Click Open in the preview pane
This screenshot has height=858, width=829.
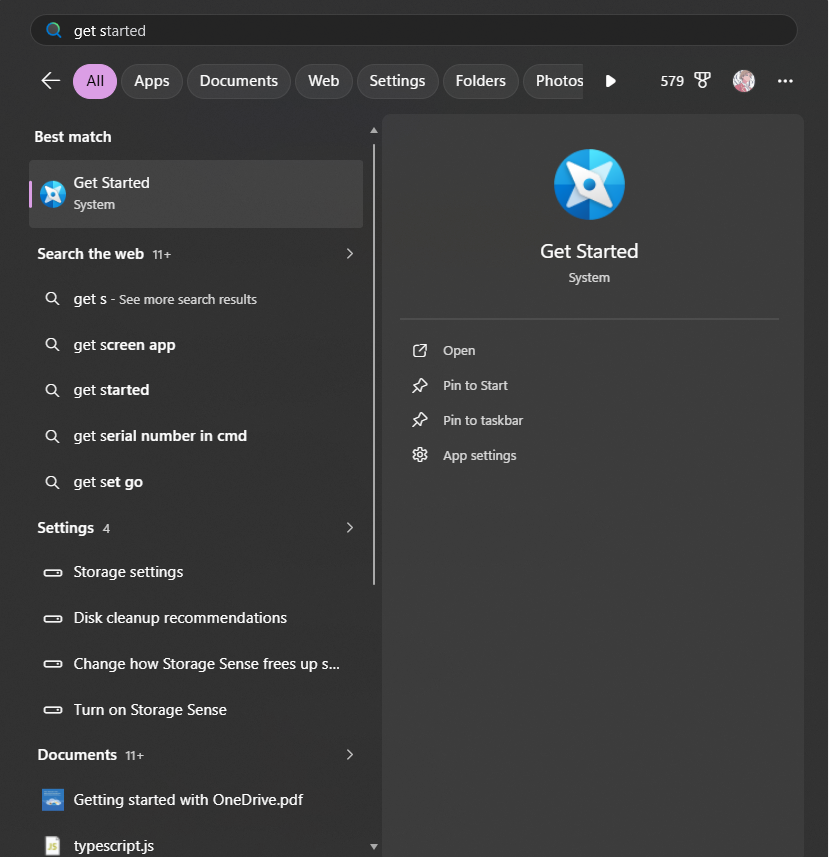(x=459, y=351)
